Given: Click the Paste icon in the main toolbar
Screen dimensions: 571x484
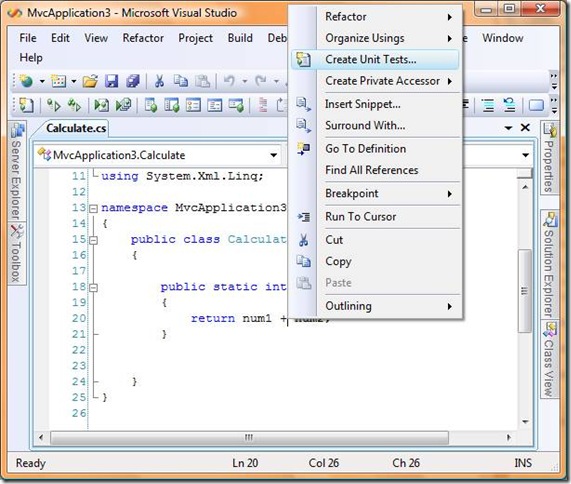Looking at the screenshot, I should pyautogui.click(x=202, y=81).
